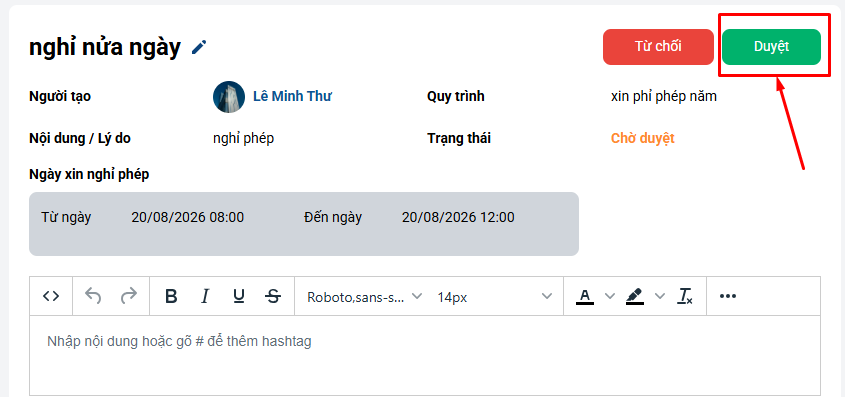The width and height of the screenshot is (845, 397).
Task: Click the green Duyệt approve button
Action: coord(771,47)
